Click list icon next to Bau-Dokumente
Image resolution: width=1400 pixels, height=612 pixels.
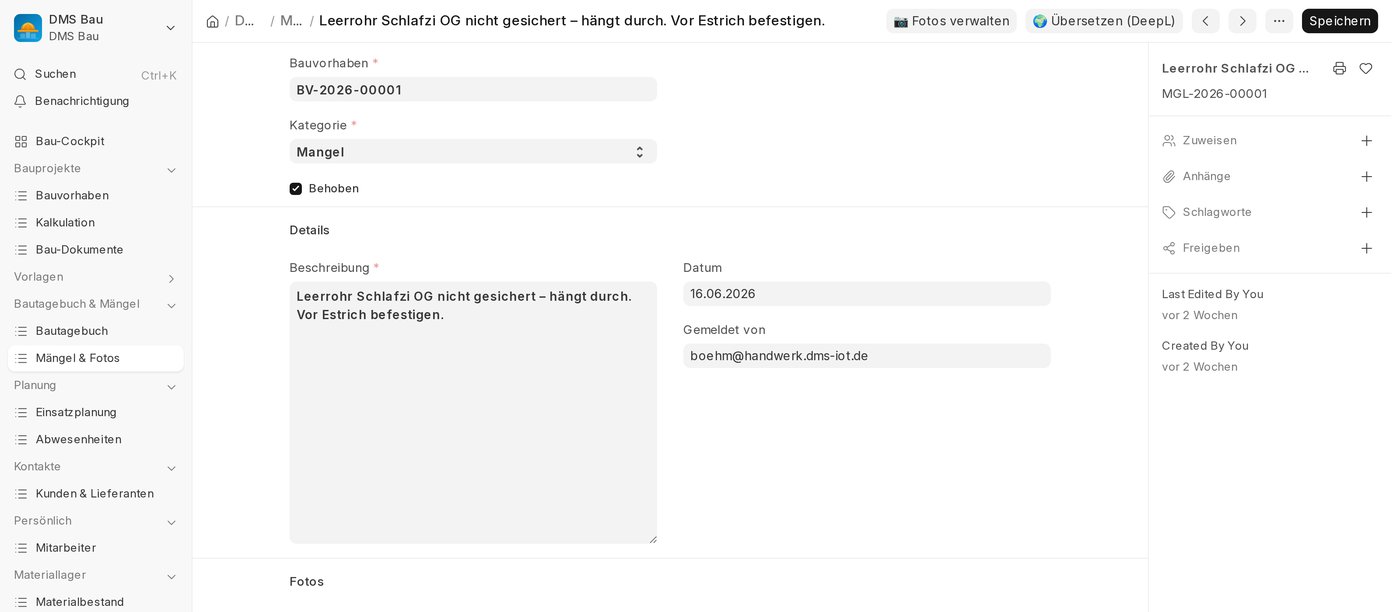tap(21, 249)
